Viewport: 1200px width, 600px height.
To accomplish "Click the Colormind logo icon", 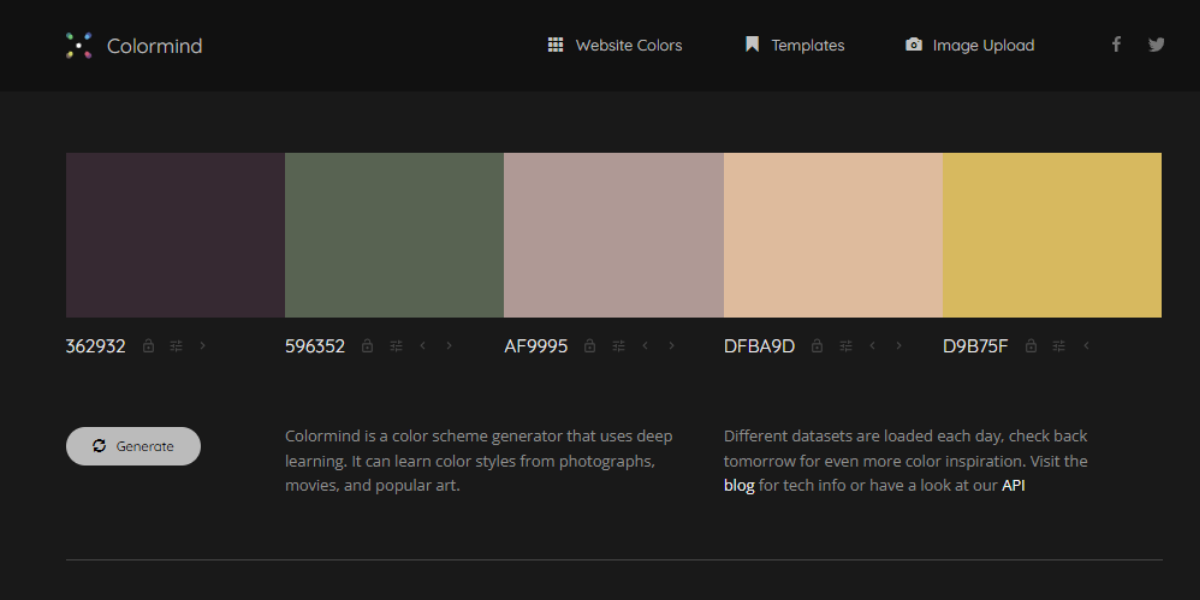I will tap(78, 45).
